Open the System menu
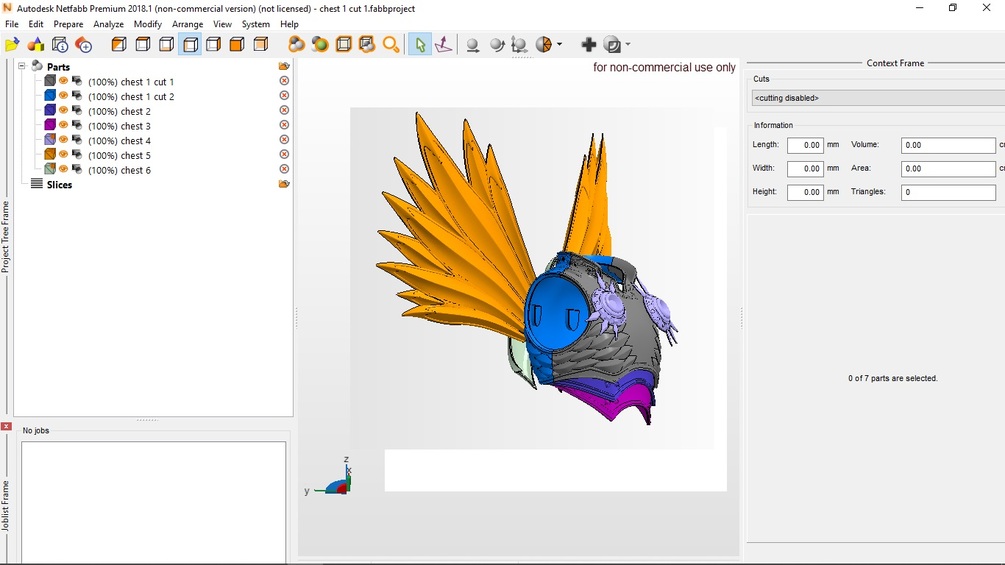Screen dimensions: 1005x565 256,24
